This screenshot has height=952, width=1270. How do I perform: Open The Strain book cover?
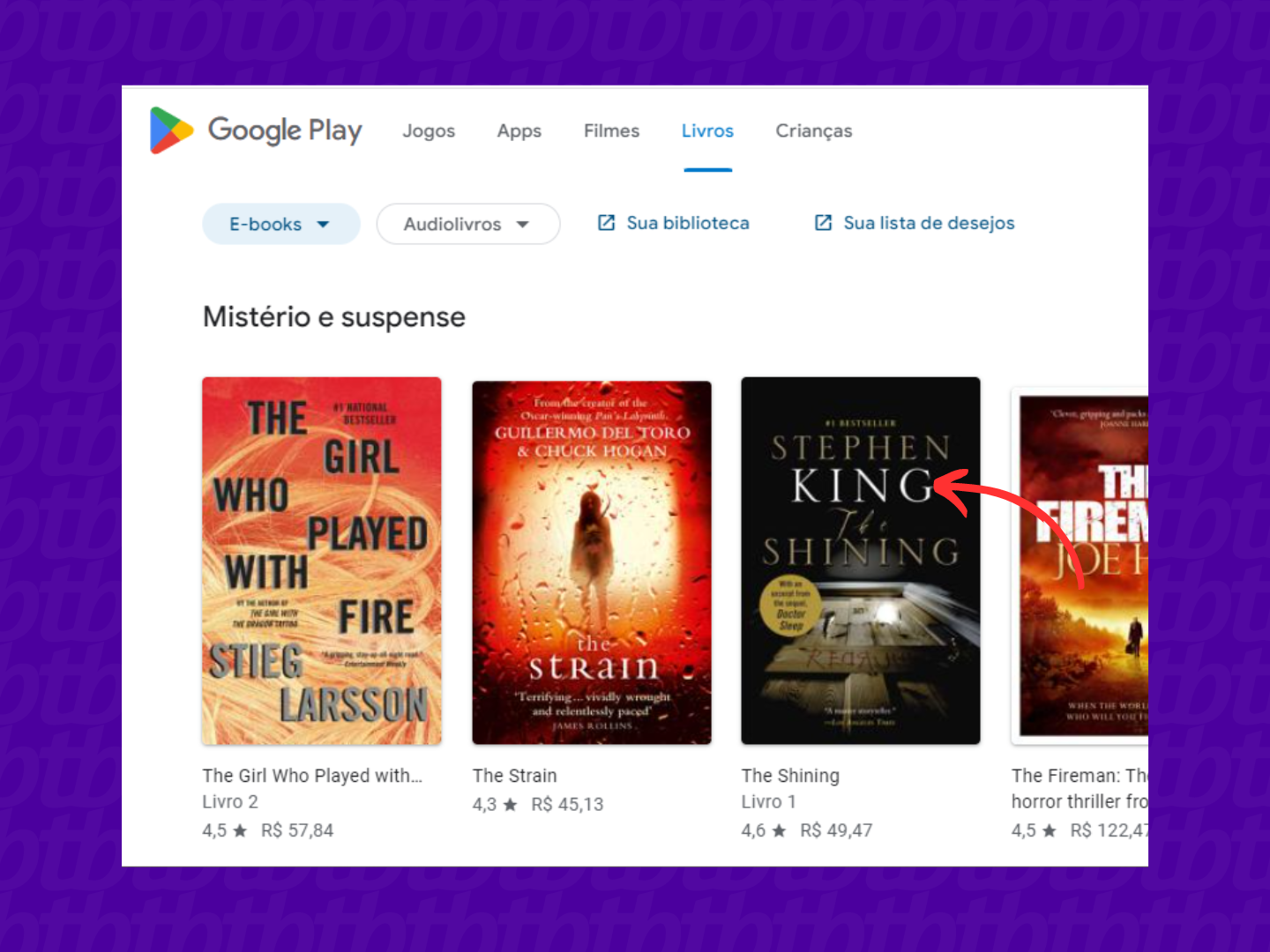point(592,562)
